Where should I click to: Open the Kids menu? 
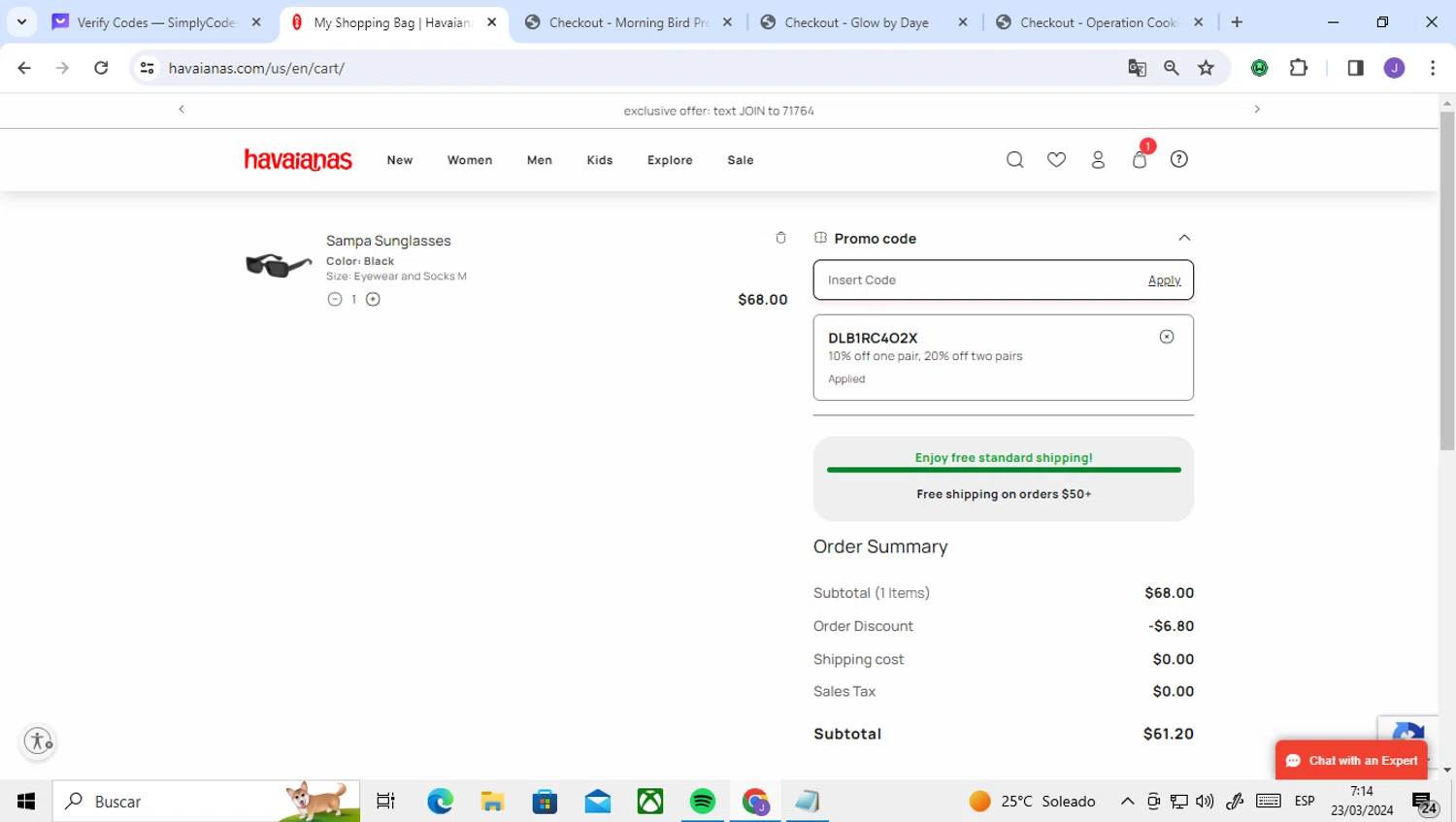tap(600, 160)
